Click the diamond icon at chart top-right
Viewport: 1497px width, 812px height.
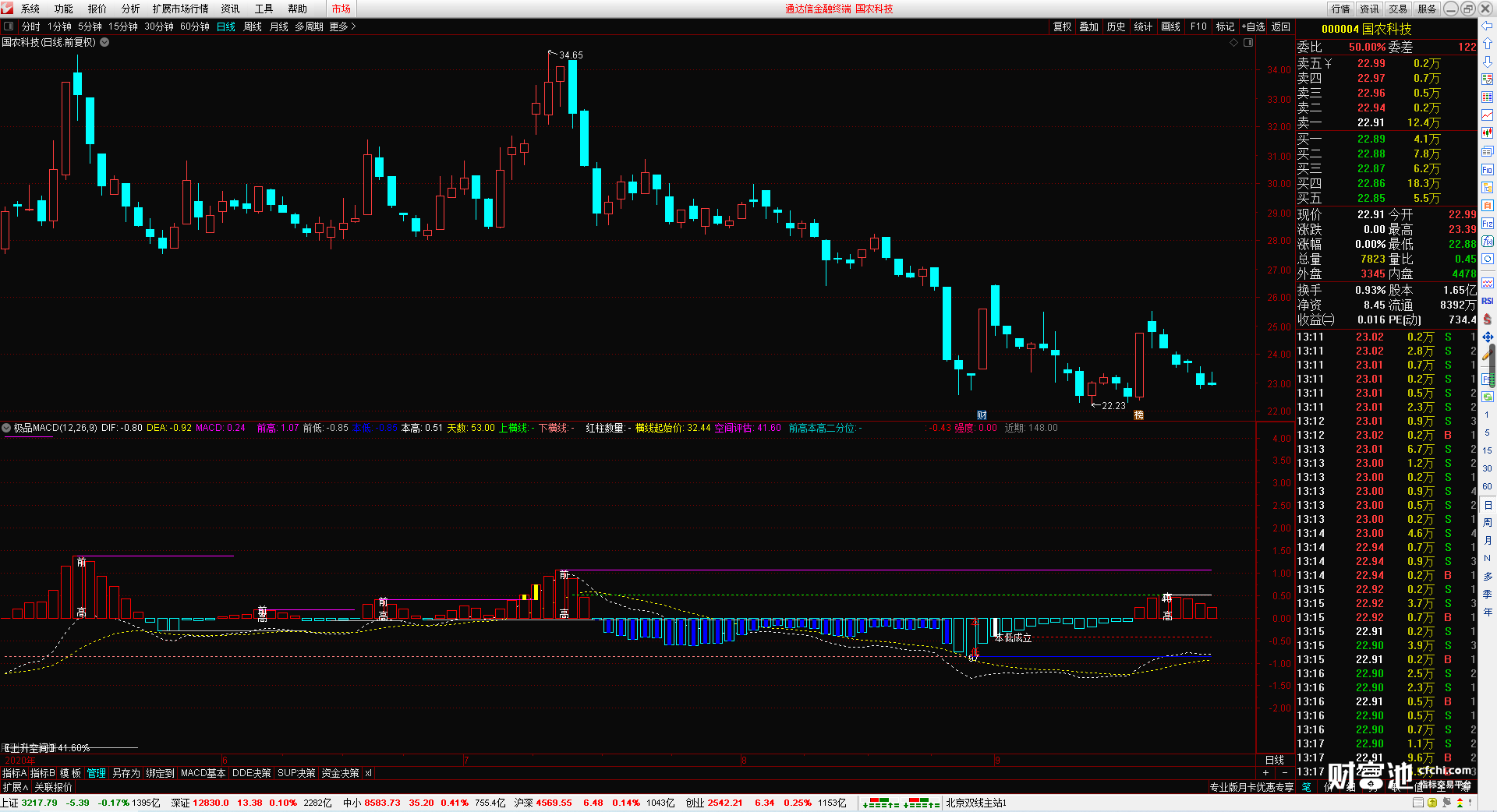pos(1234,43)
